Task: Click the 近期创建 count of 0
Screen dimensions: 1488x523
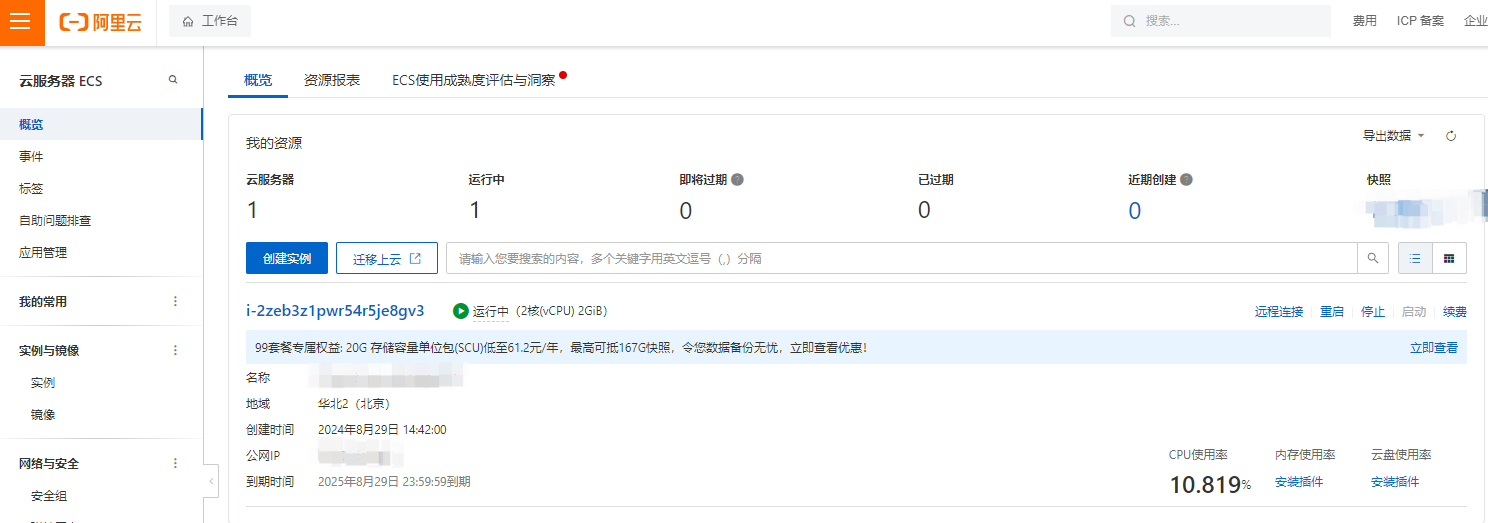Action: (1135, 211)
